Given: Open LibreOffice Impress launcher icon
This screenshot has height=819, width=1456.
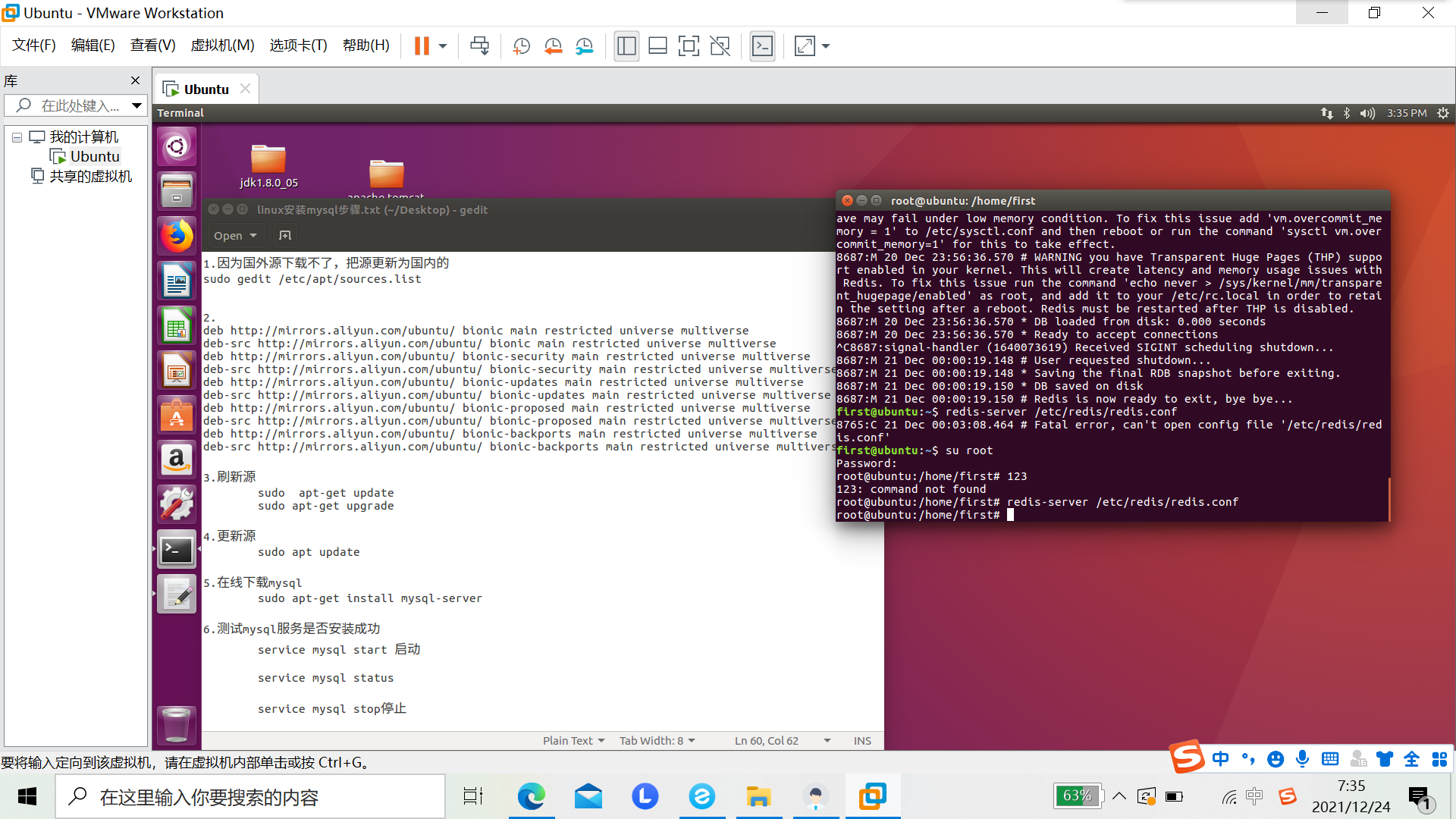Looking at the screenshot, I should [177, 370].
